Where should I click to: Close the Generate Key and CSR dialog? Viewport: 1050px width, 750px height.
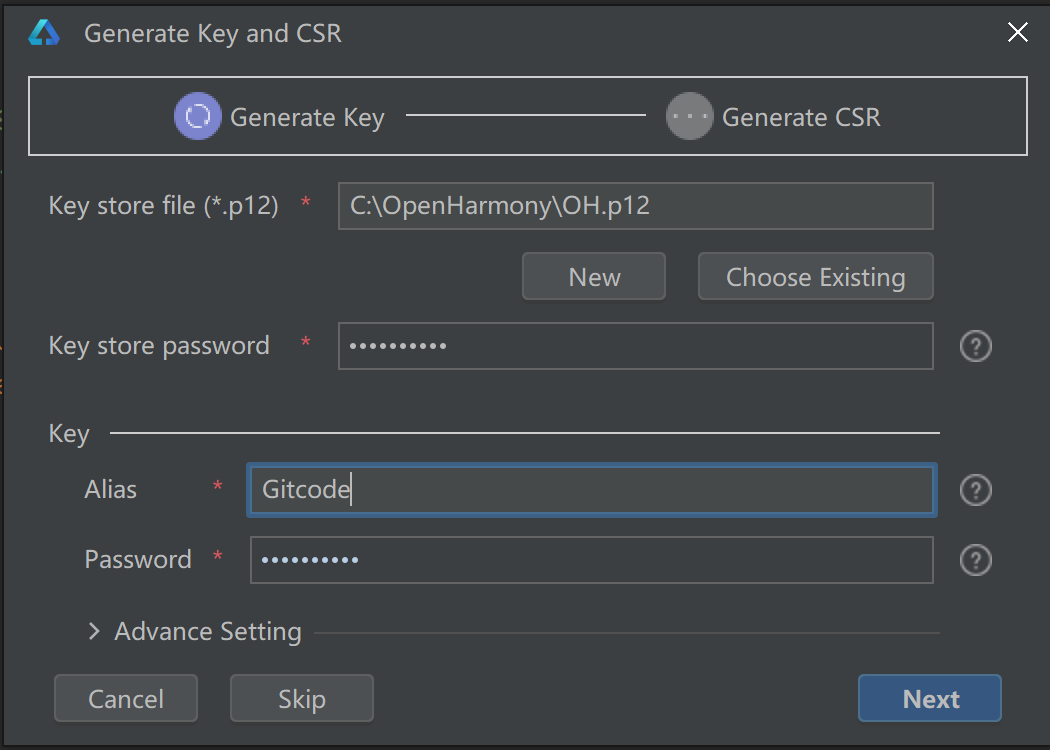tap(1017, 33)
